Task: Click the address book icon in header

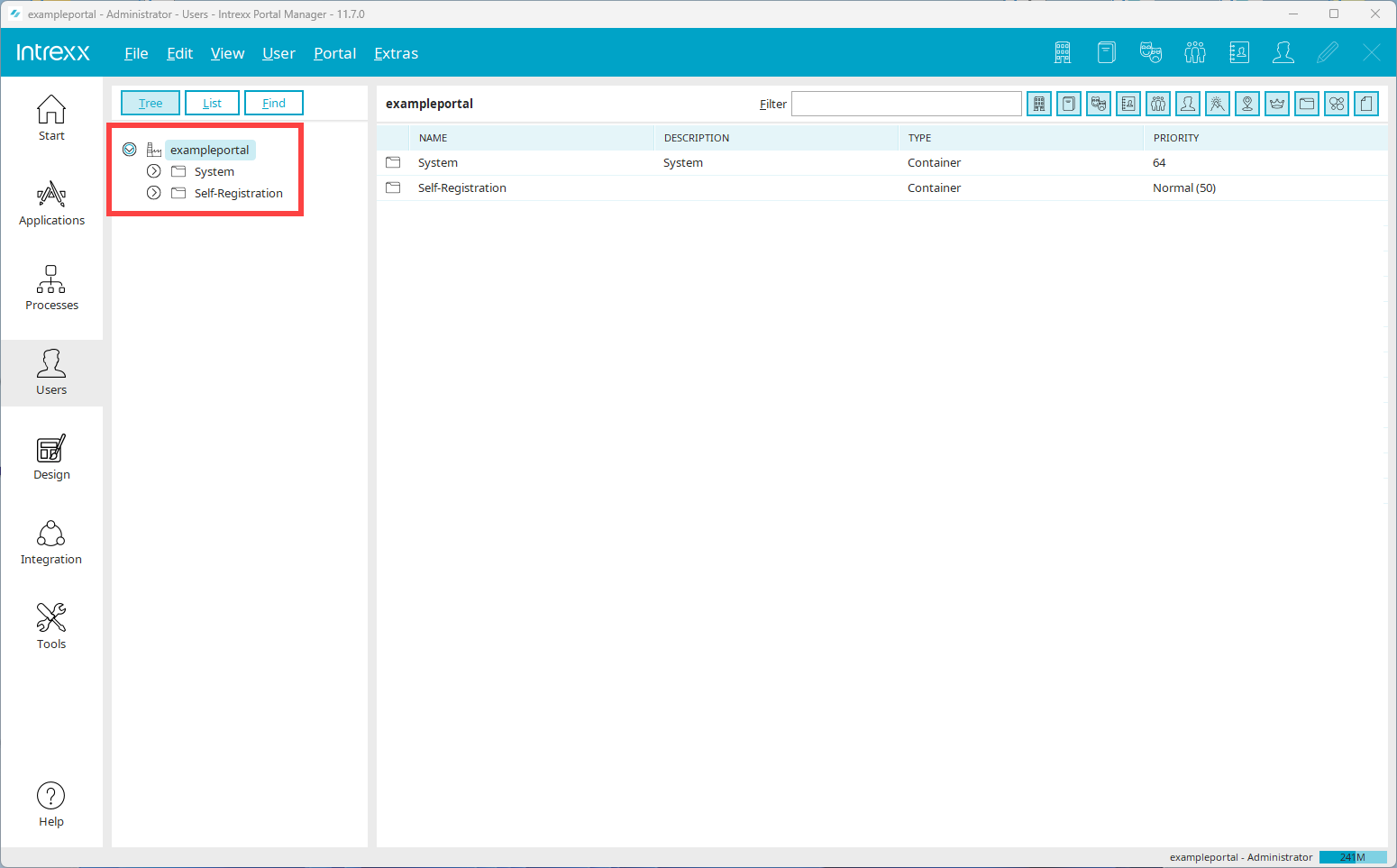Action: [x=1239, y=53]
